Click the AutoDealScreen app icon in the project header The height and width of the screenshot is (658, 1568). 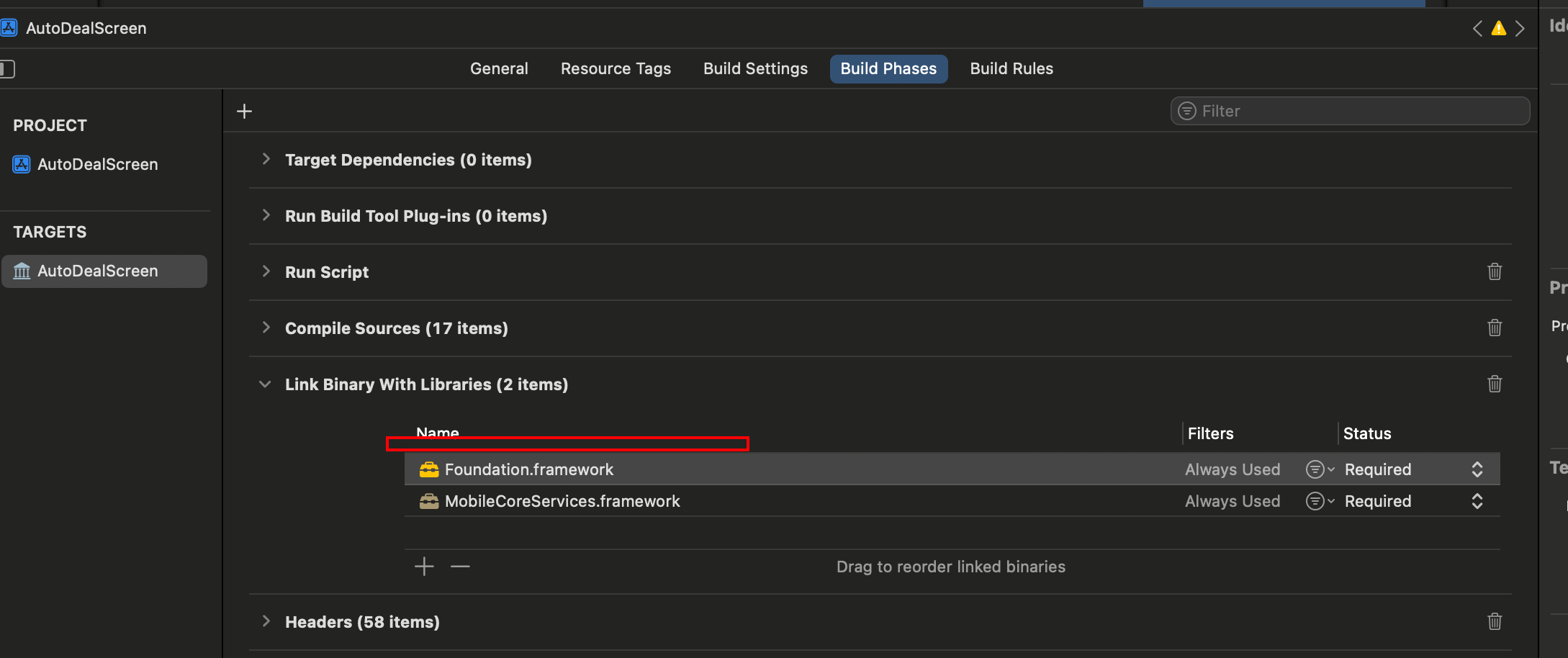[9, 27]
